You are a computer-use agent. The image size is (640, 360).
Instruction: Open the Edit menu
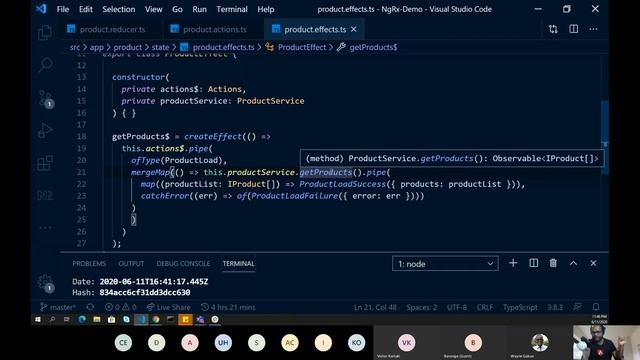click(x=86, y=9)
